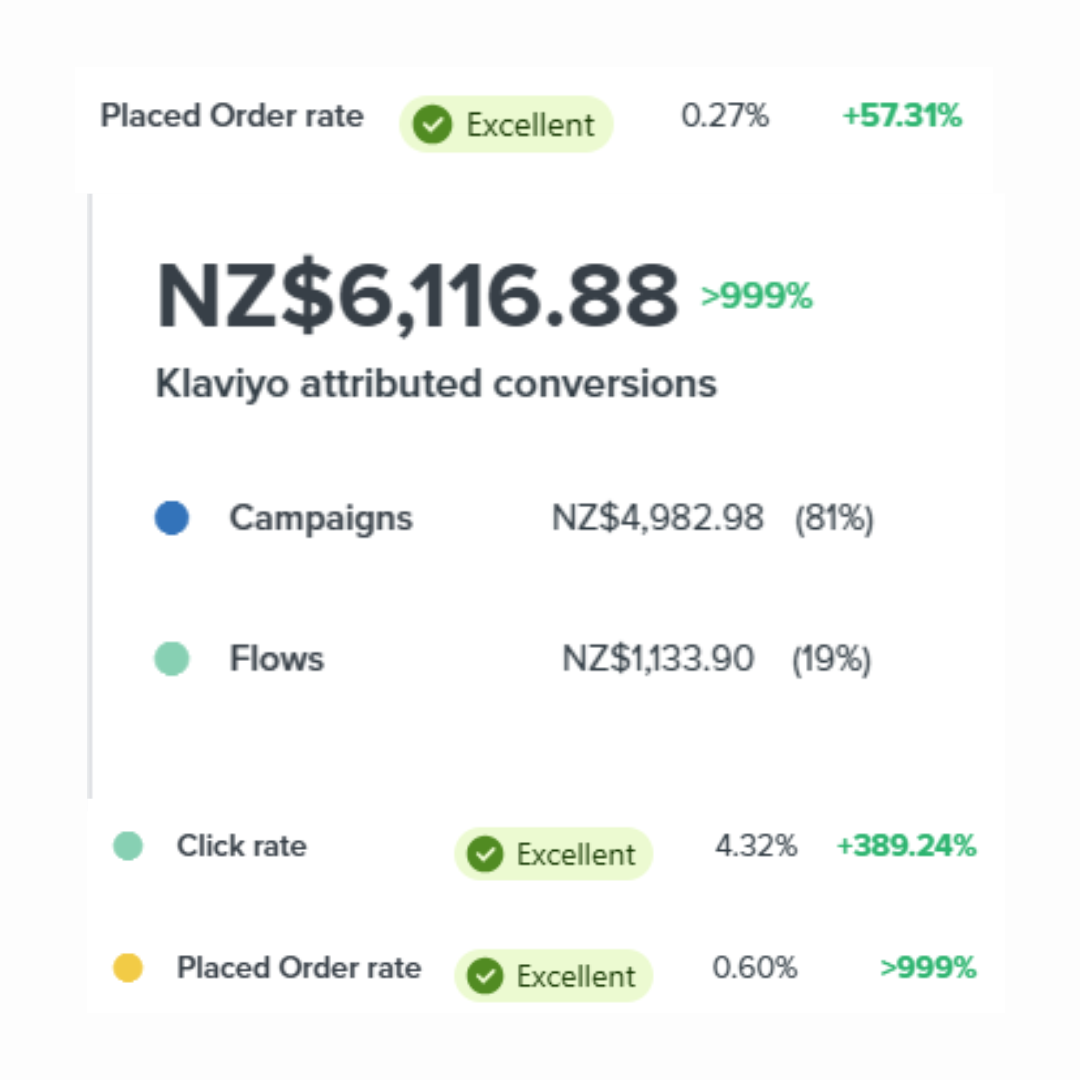Screen dimensions: 1080x1080
Task: Select the Flows label
Action: pyautogui.click(x=276, y=659)
